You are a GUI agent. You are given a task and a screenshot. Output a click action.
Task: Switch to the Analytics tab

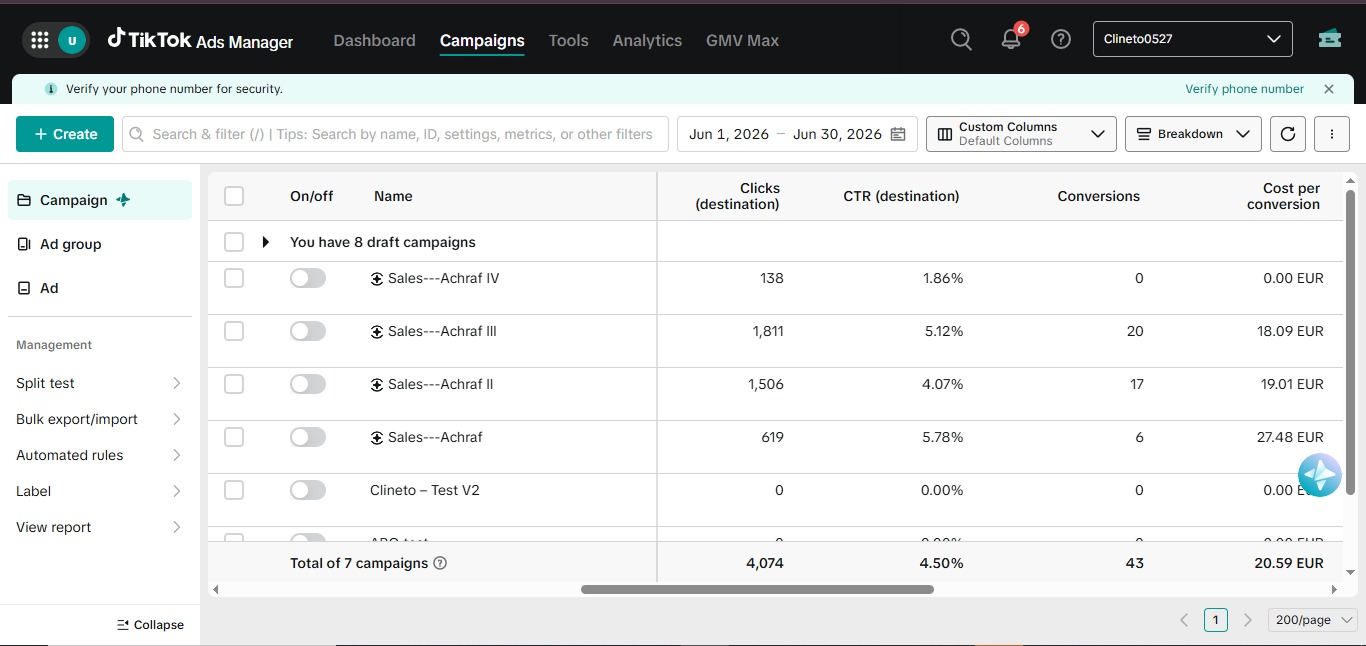(647, 40)
